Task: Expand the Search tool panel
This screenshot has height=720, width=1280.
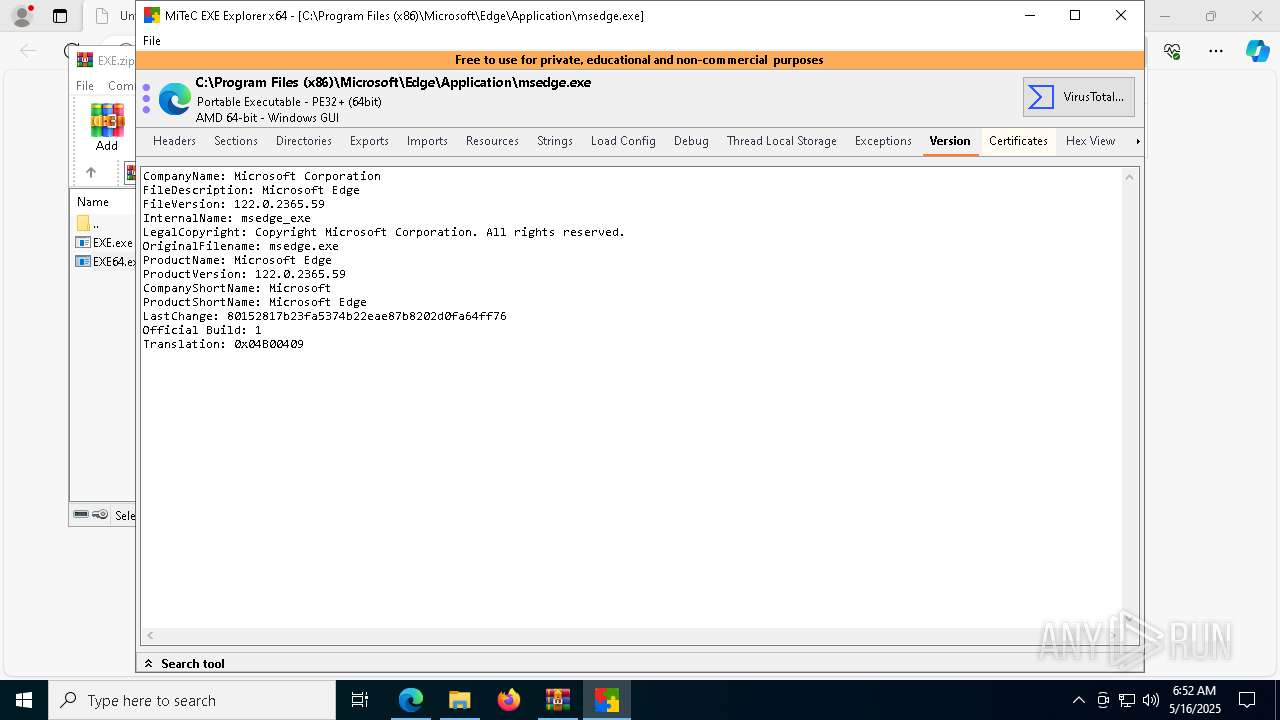Action: (x=184, y=663)
